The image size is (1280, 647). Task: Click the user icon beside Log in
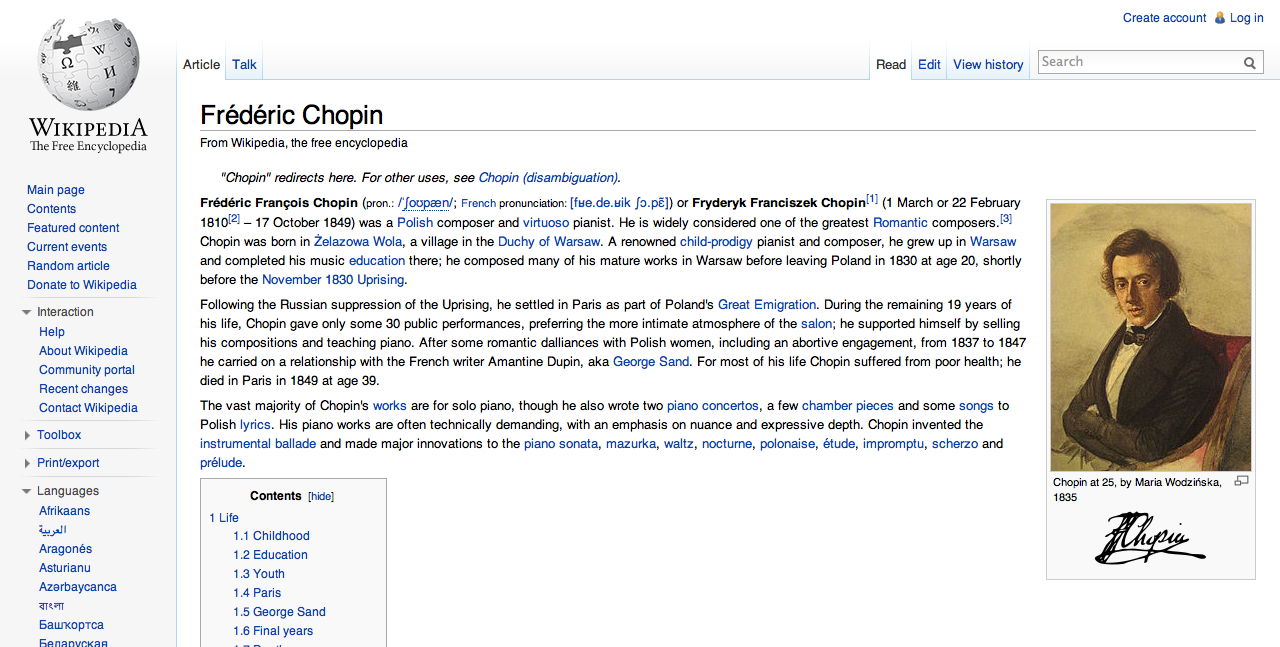click(1219, 18)
